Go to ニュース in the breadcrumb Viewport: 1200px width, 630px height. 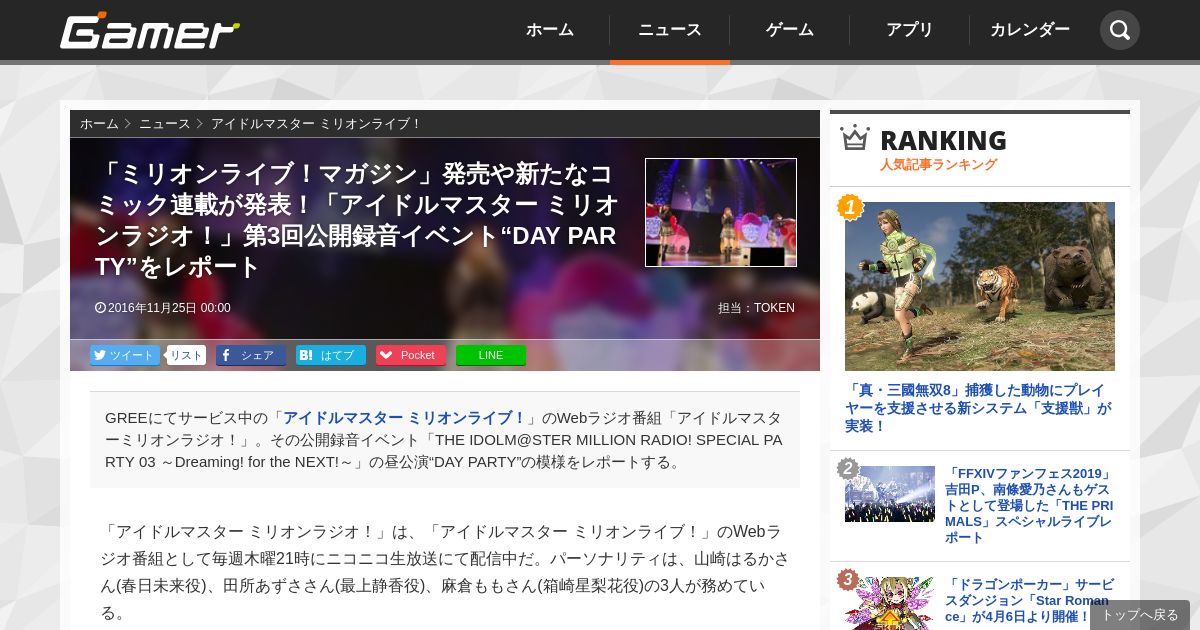tap(164, 124)
